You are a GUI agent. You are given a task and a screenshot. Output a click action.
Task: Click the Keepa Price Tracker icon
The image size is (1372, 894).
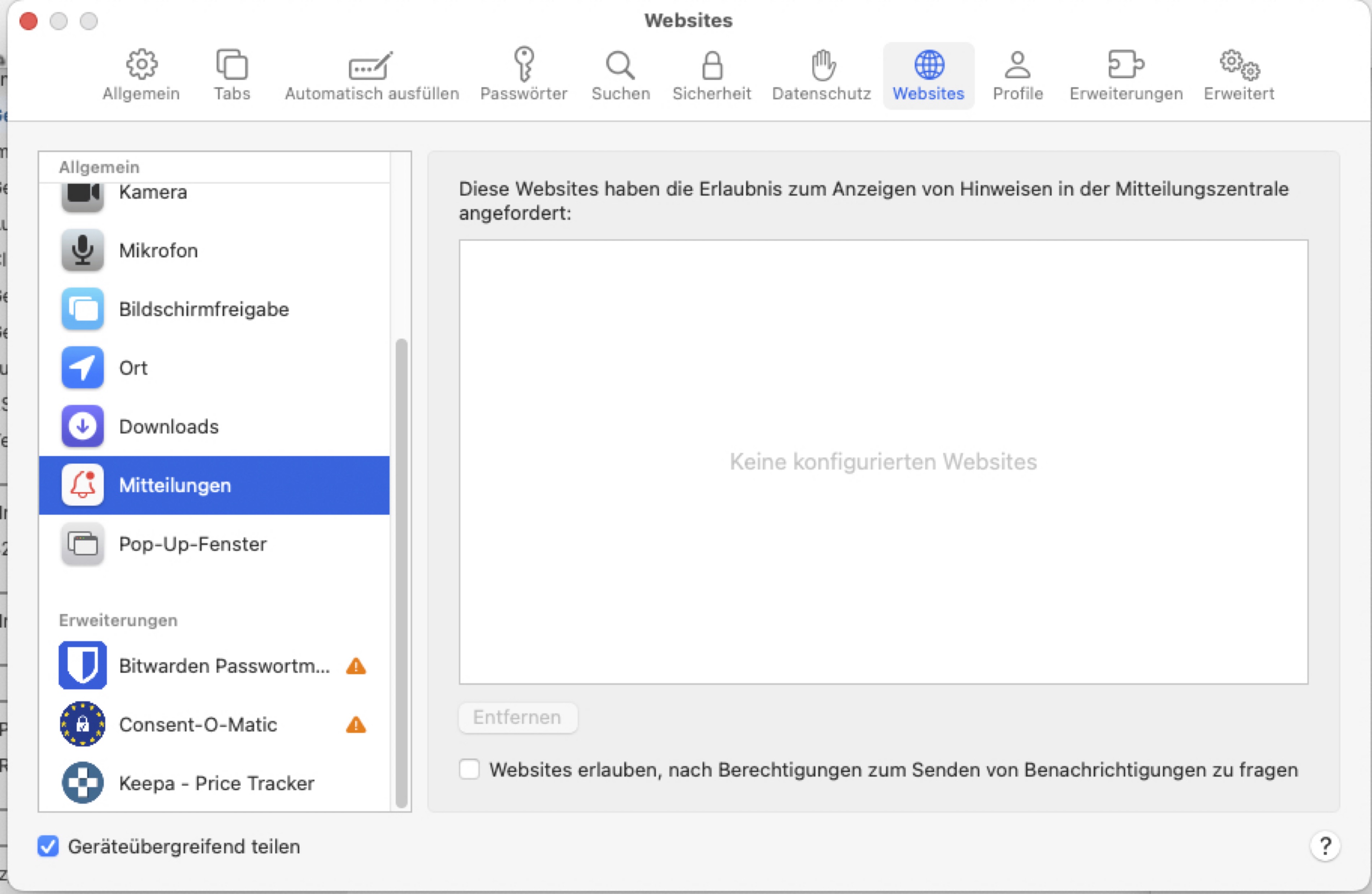82,783
